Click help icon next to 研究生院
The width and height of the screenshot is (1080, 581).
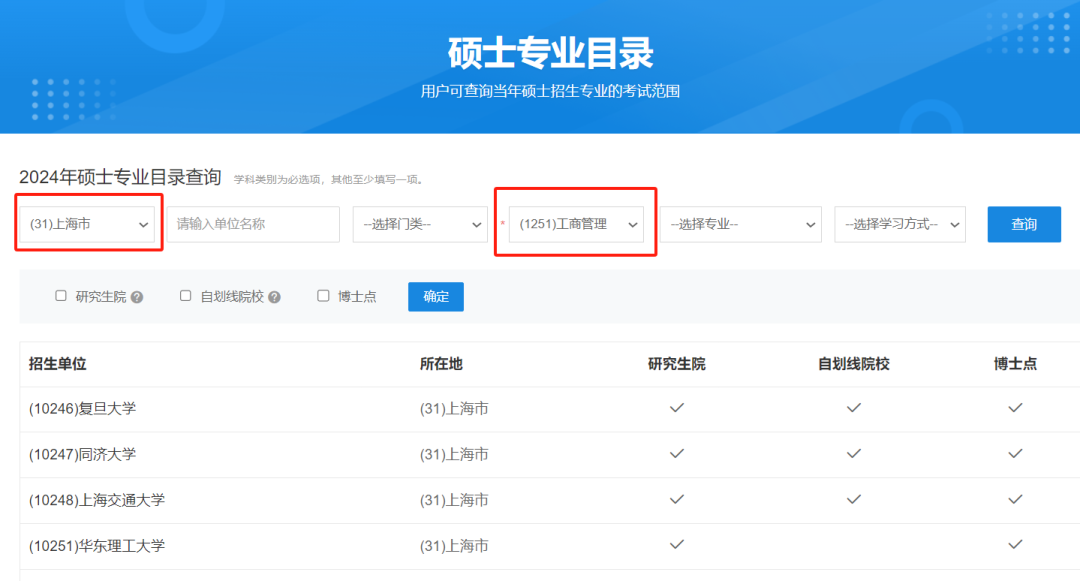pyautogui.click(x=137, y=297)
